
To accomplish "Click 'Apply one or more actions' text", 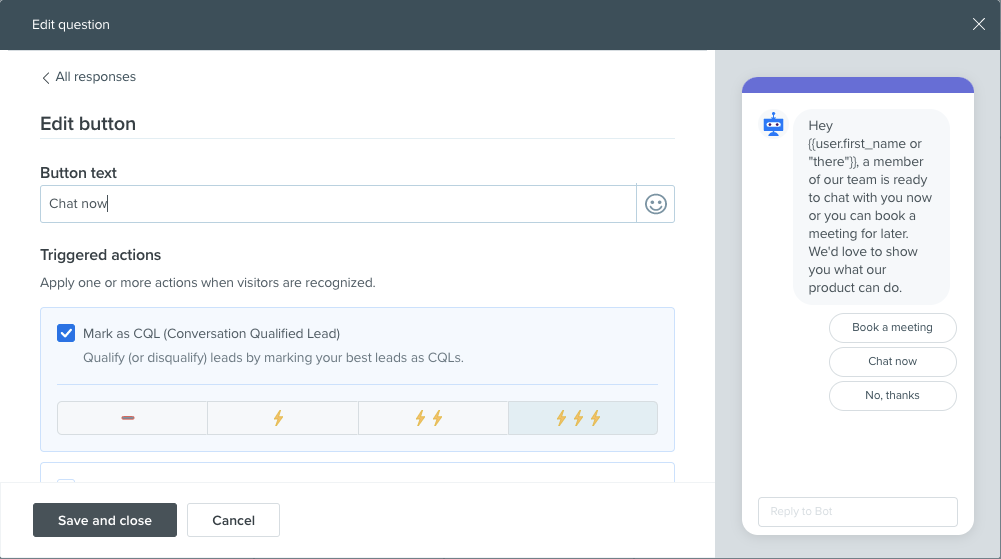I will (207, 283).
